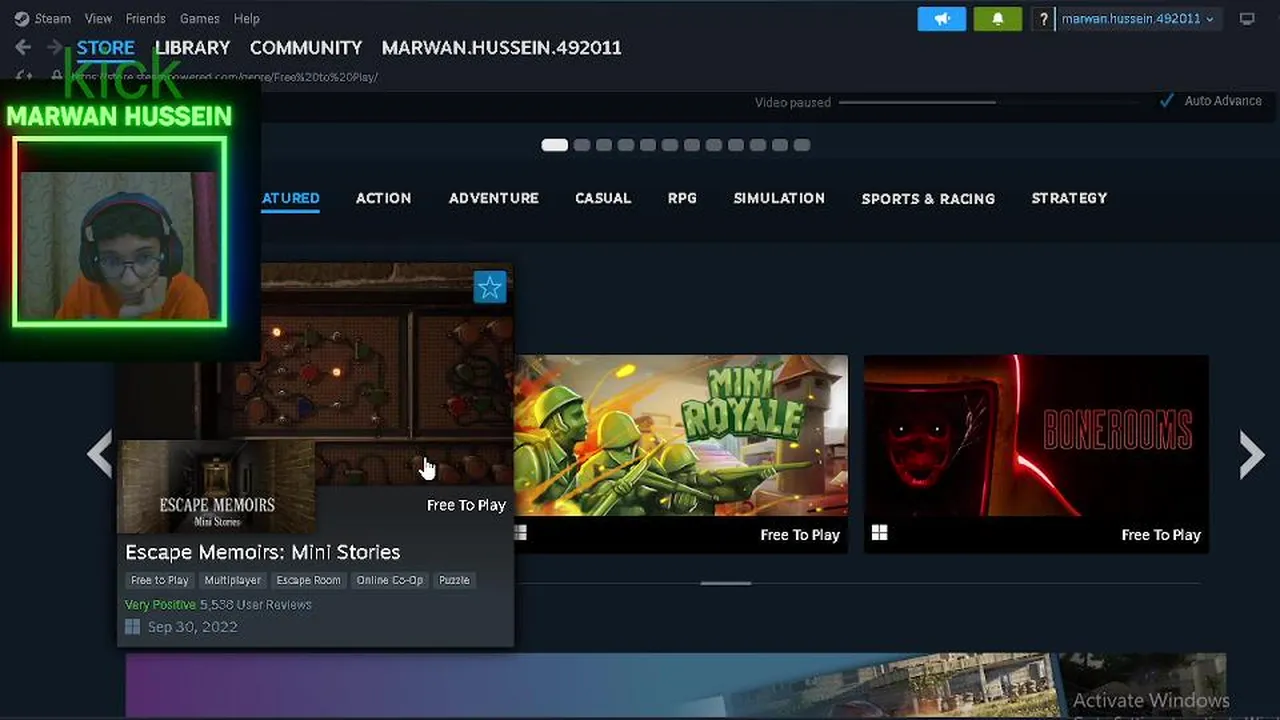
Task: Select the eighth carousel page dot
Action: click(714, 145)
